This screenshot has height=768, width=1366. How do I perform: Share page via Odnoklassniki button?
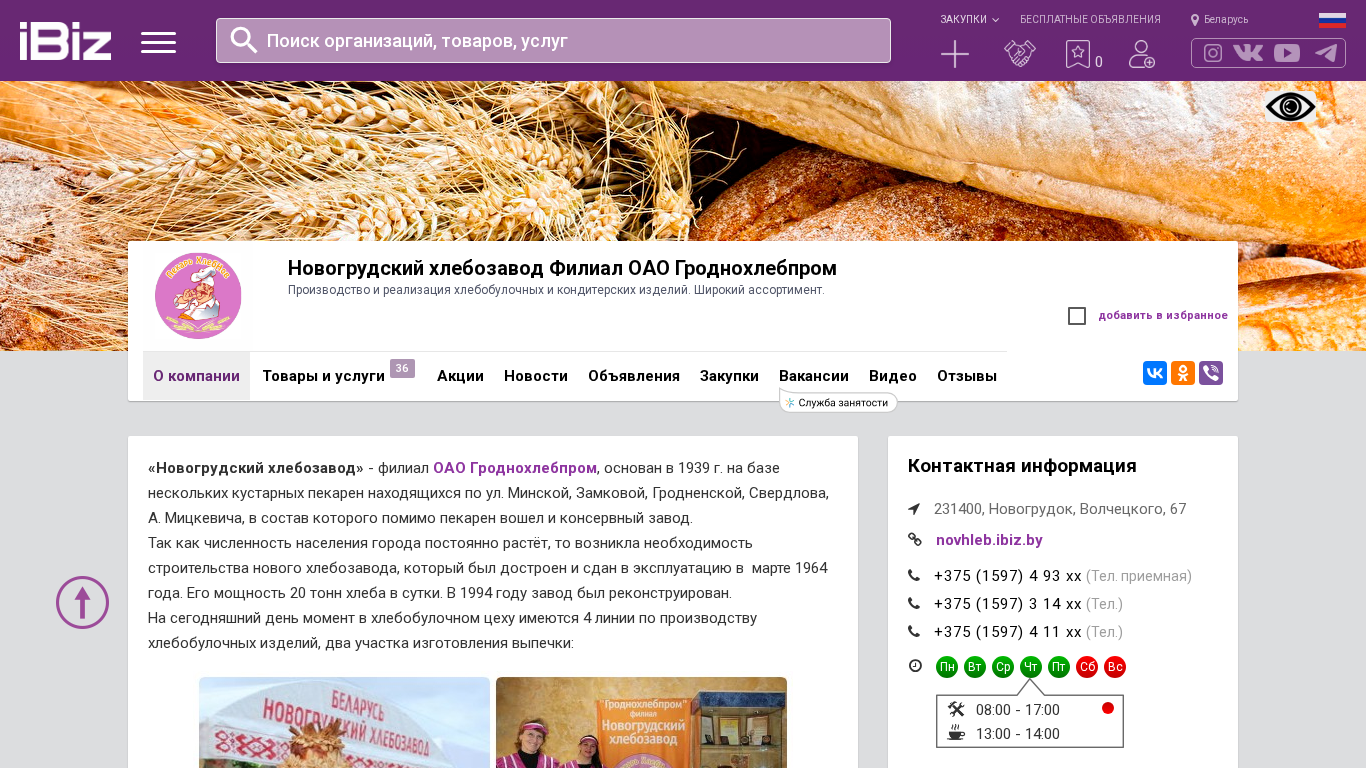point(1183,373)
